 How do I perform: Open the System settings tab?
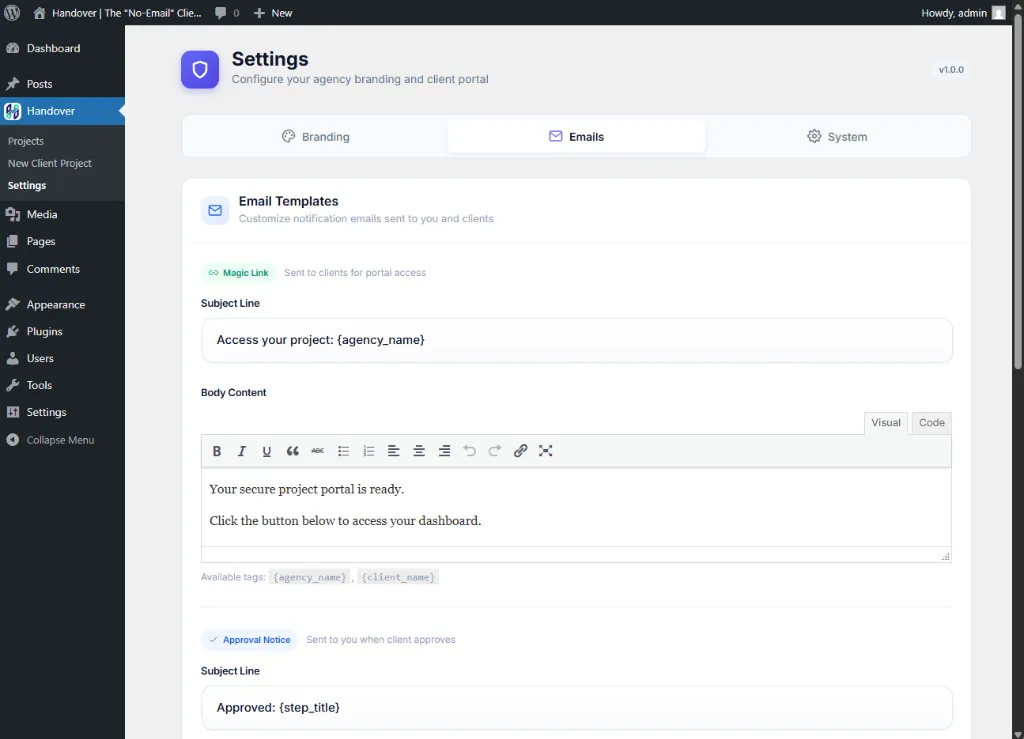(x=837, y=137)
